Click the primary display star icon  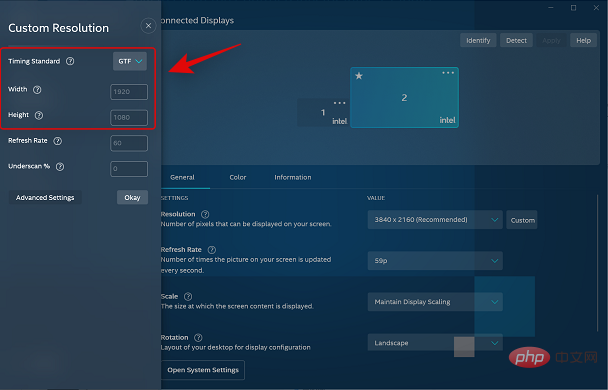(359, 76)
